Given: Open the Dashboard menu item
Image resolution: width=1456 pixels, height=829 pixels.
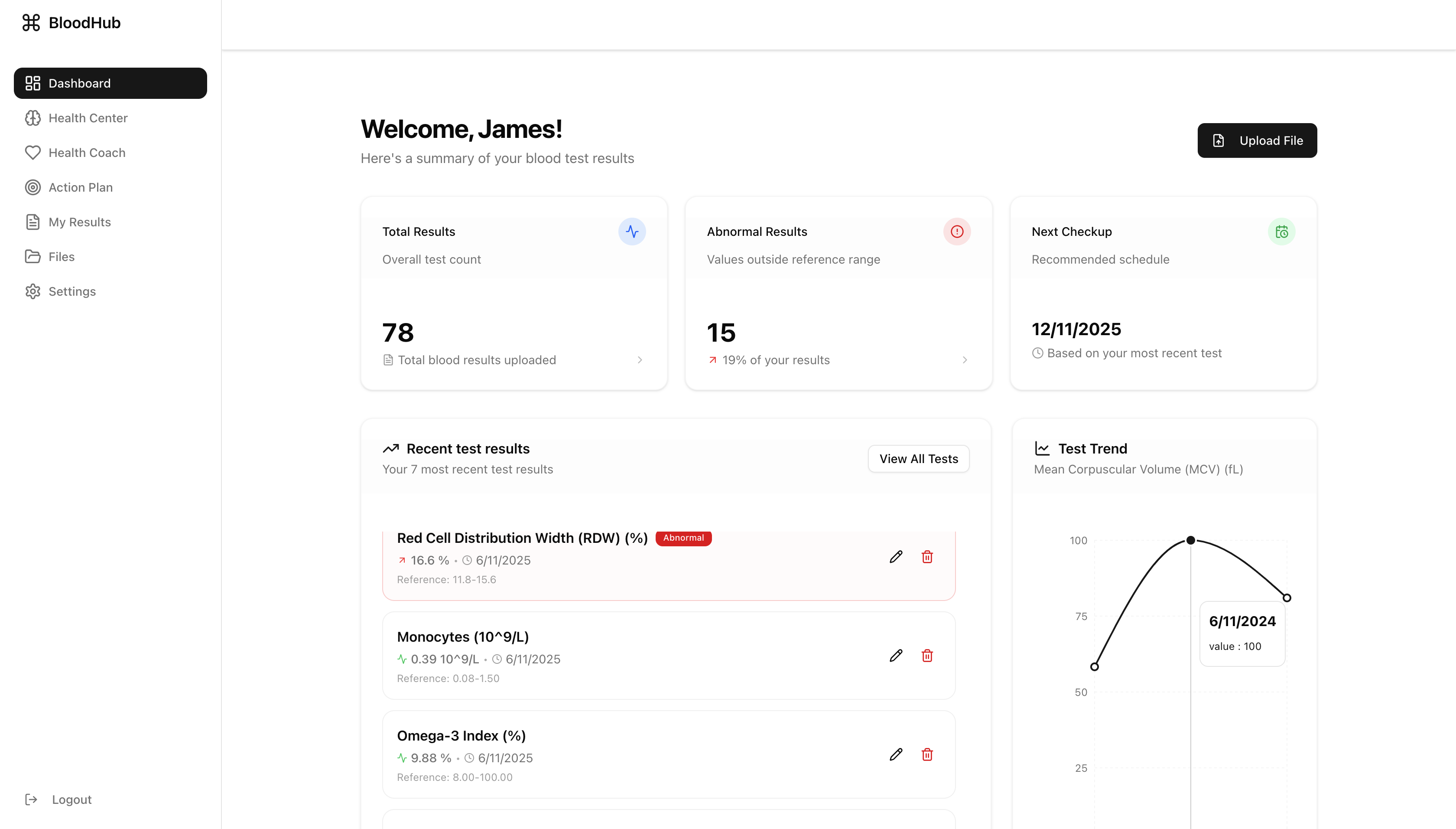Looking at the screenshot, I should [110, 83].
